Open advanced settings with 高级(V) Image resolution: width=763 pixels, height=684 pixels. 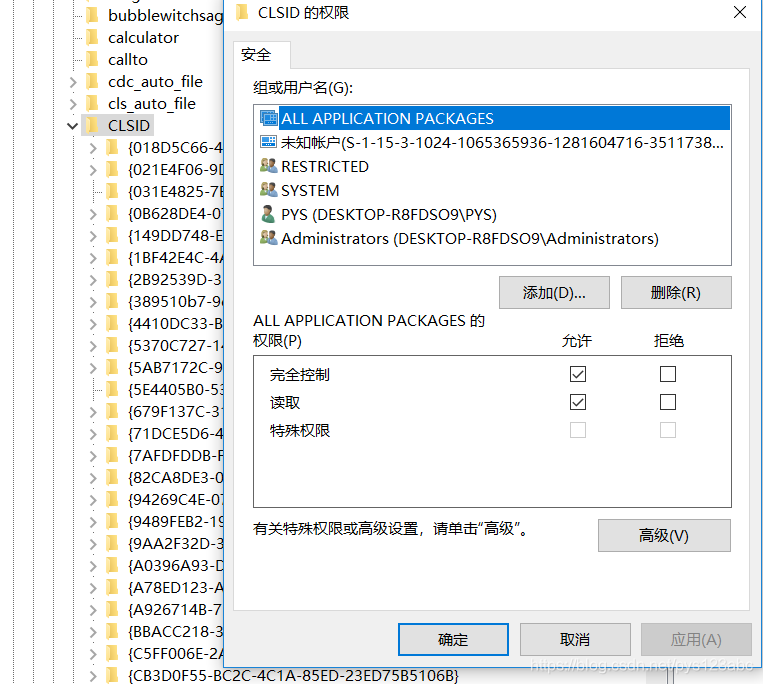click(664, 535)
